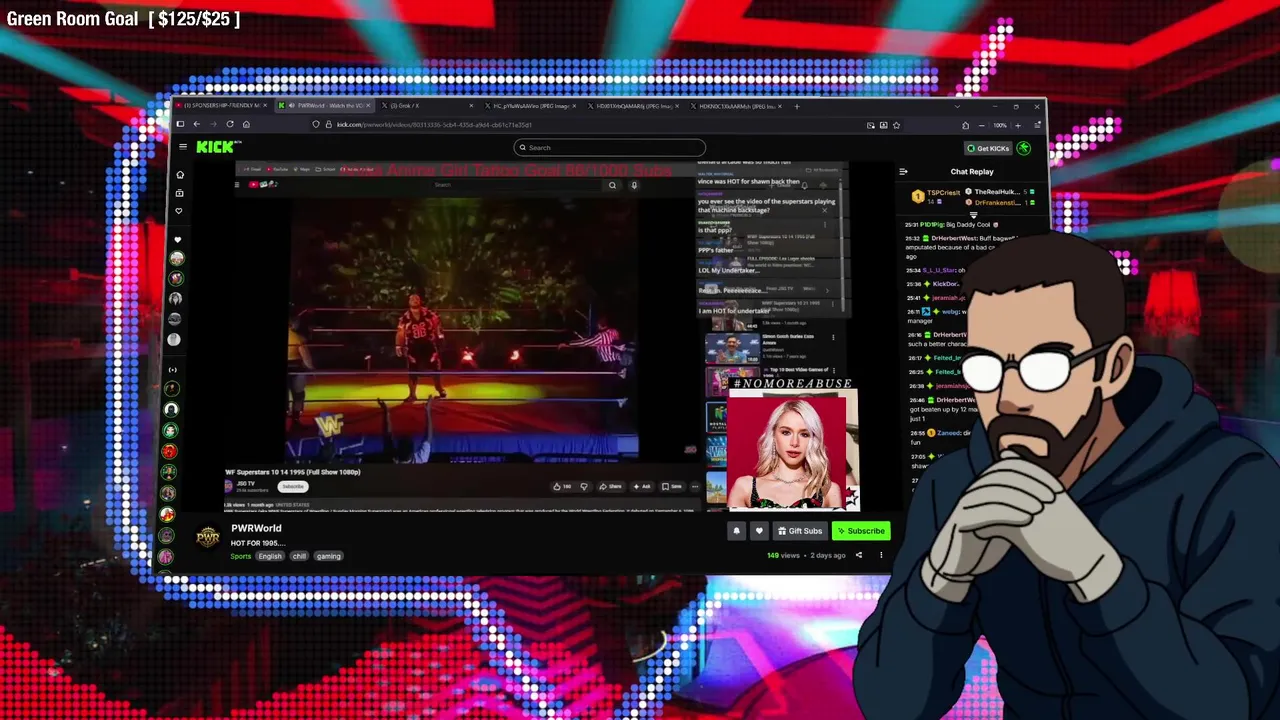Click the 100% zoom level indicator

click(x=1000, y=125)
